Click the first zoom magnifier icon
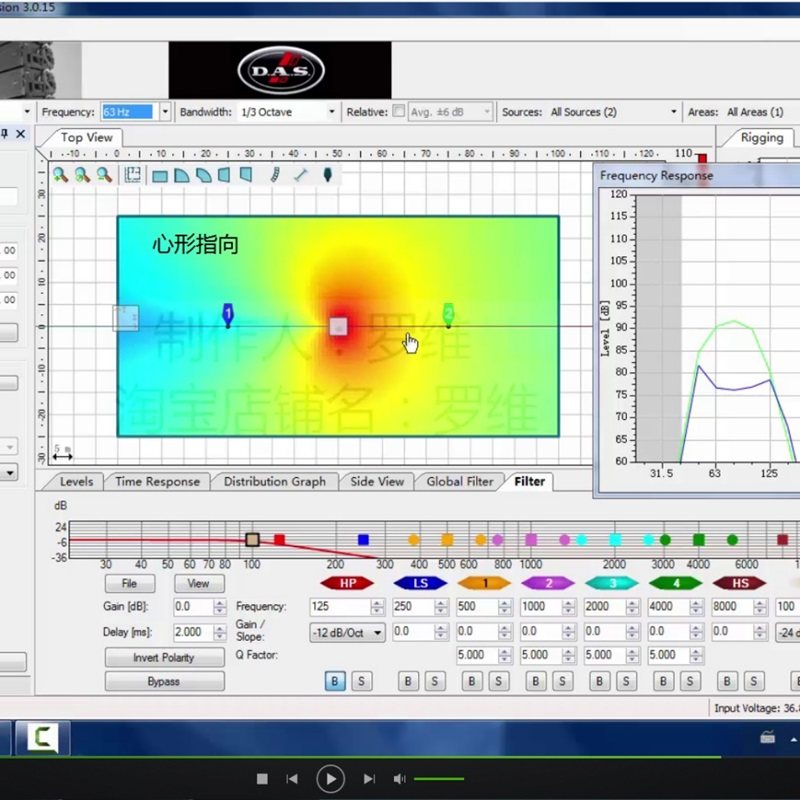 (61, 175)
